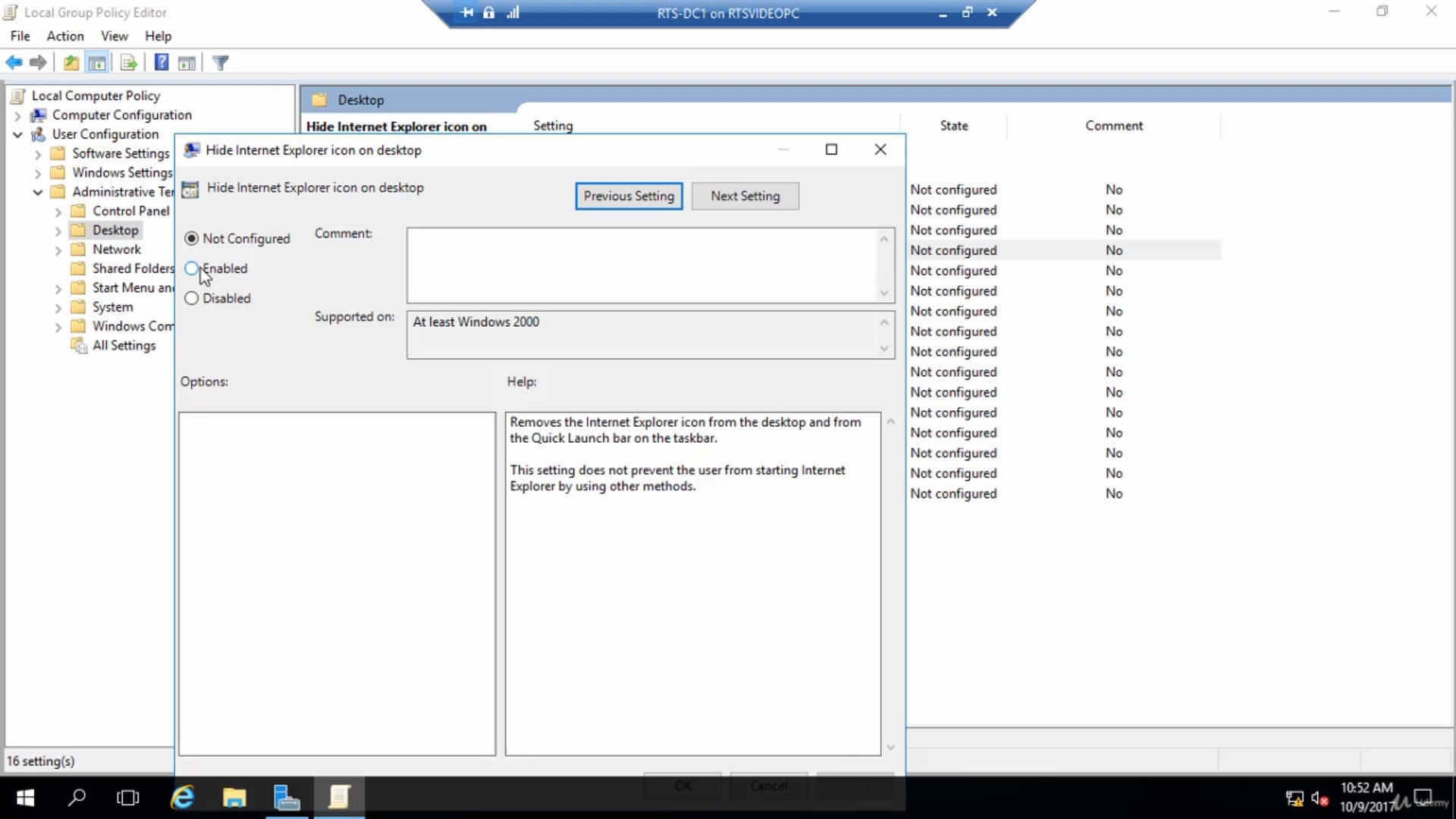This screenshot has height=819, width=1456.
Task: Click the Next Setting button
Action: [x=745, y=196]
